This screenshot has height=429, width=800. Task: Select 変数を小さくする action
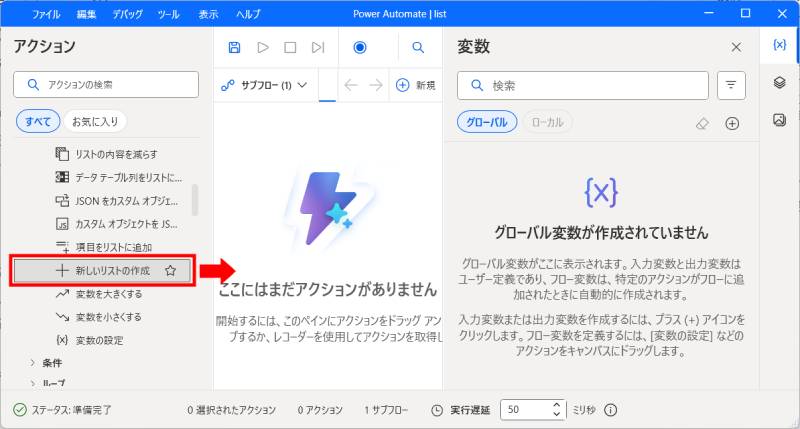click(98, 317)
